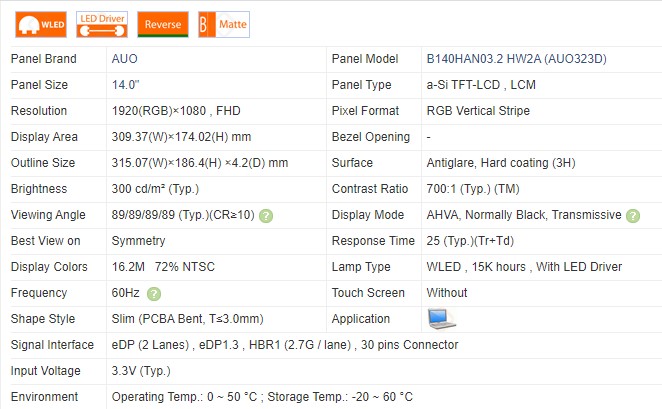Image resolution: width=662 pixels, height=409 pixels.
Task: Select the Response Time label
Action: pos(373,241)
